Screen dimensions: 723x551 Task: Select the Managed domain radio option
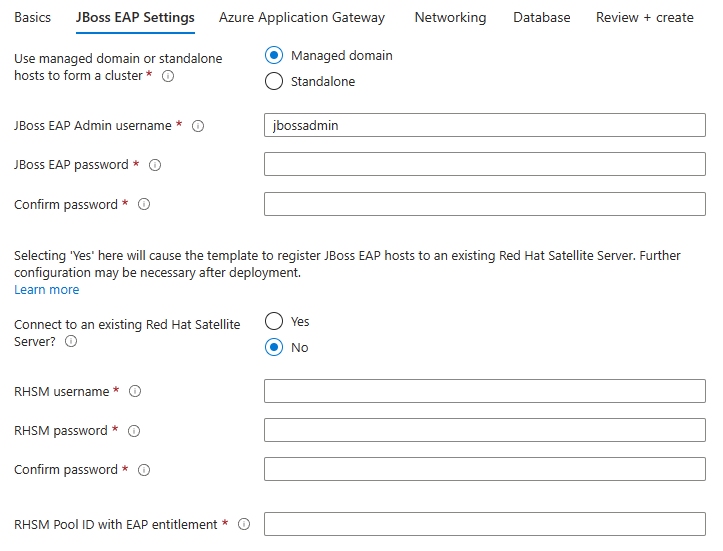click(274, 55)
